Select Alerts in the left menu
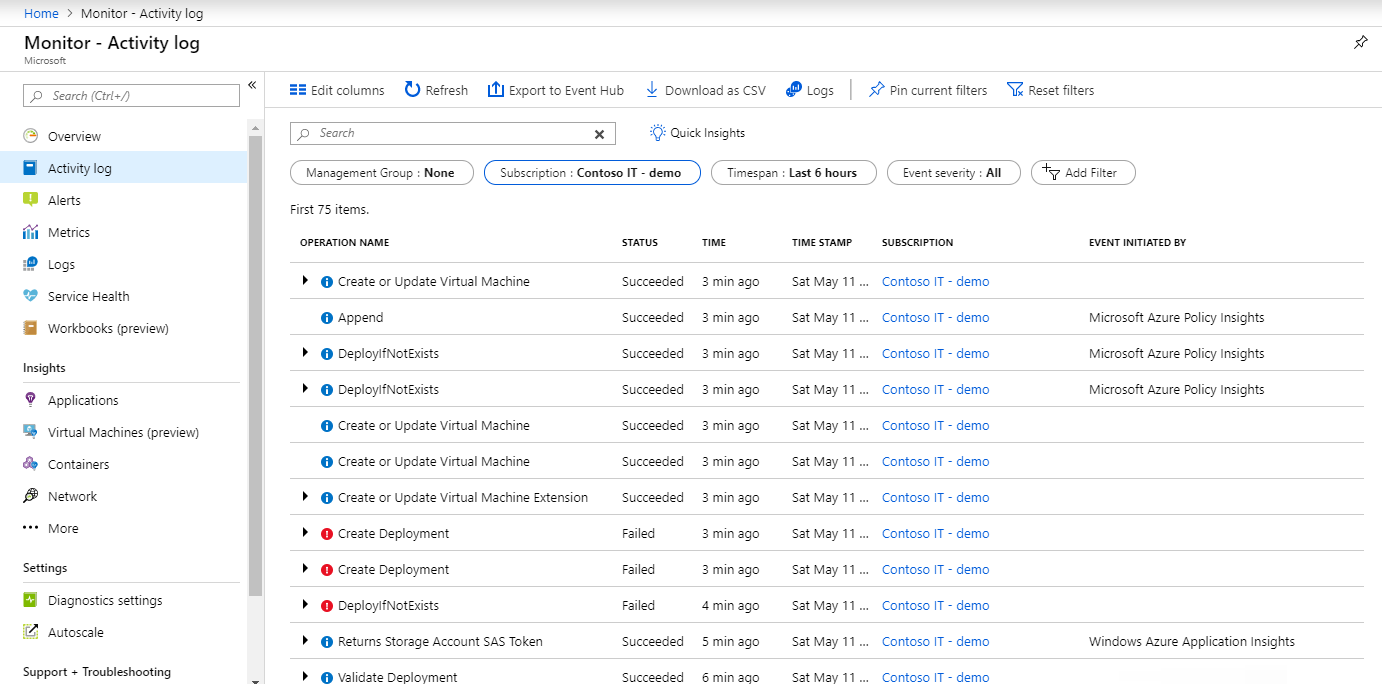This screenshot has height=684, width=1382. tap(64, 200)
